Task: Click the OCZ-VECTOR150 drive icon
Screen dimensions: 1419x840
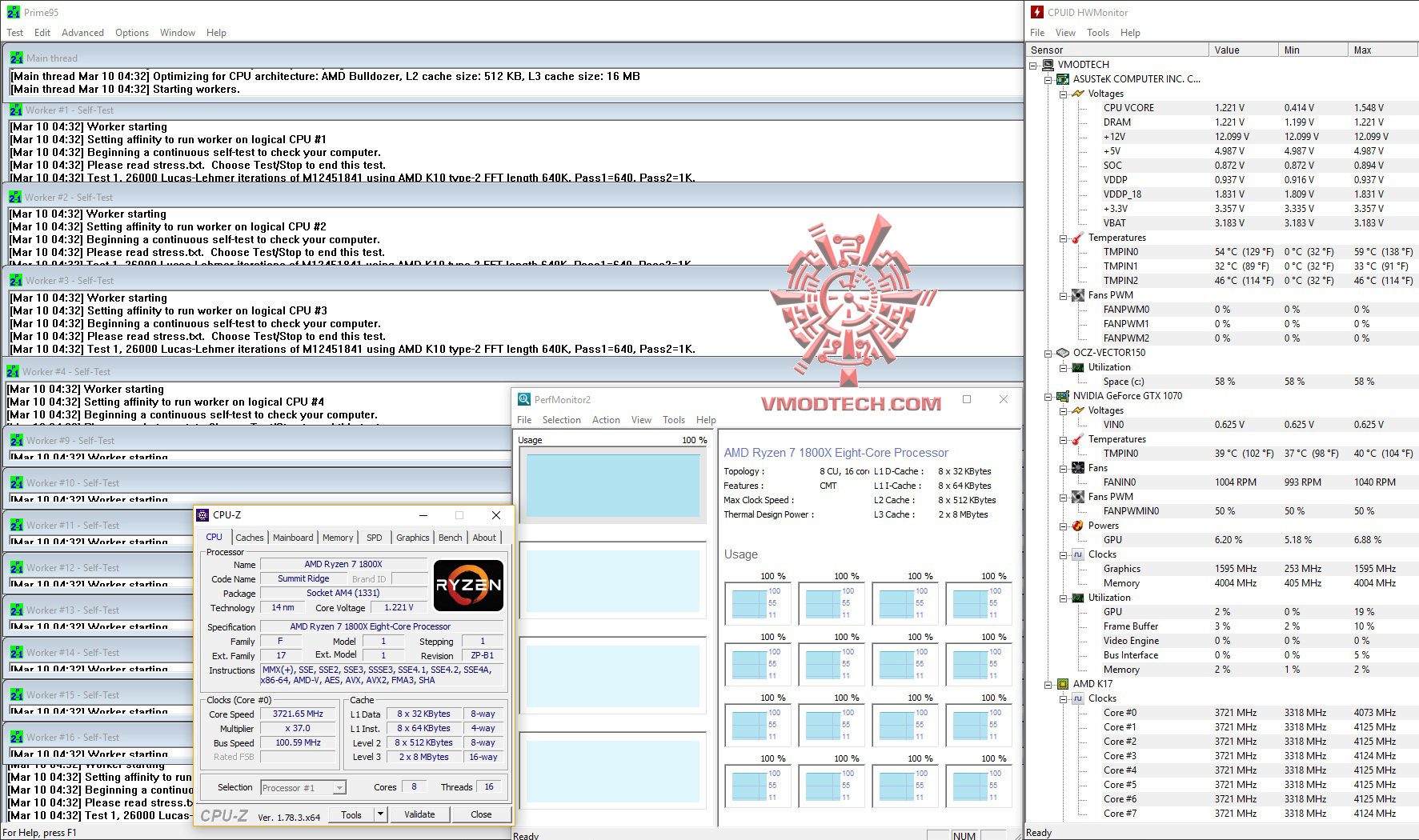Action: 1063,353
